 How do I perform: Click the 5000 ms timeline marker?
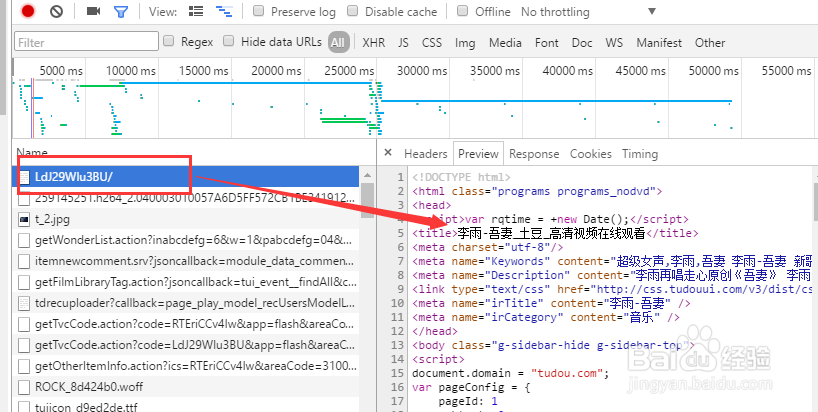(x=61, y=70)
